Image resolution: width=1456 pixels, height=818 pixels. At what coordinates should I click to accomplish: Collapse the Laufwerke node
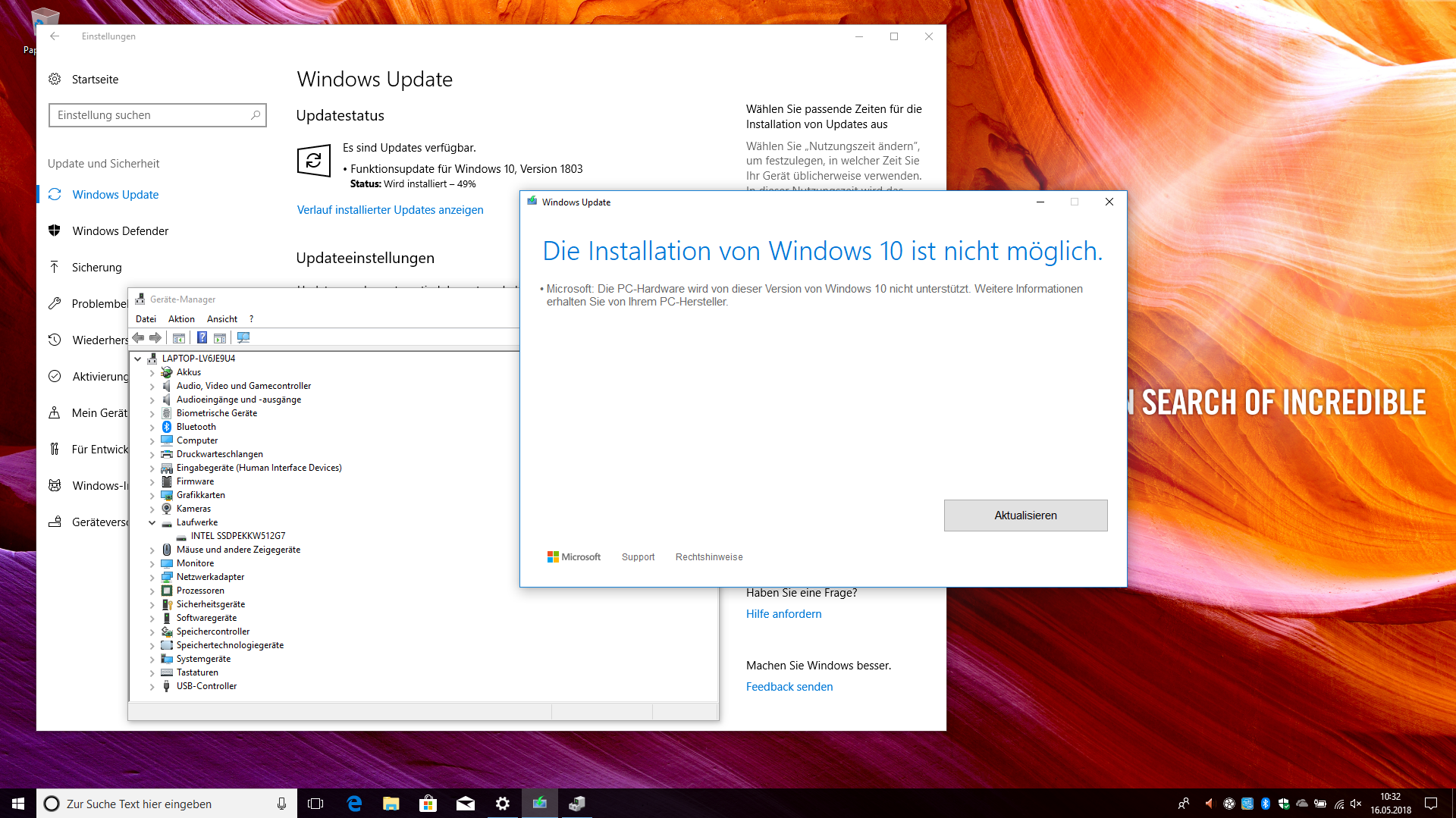click(x=152, y=523)
